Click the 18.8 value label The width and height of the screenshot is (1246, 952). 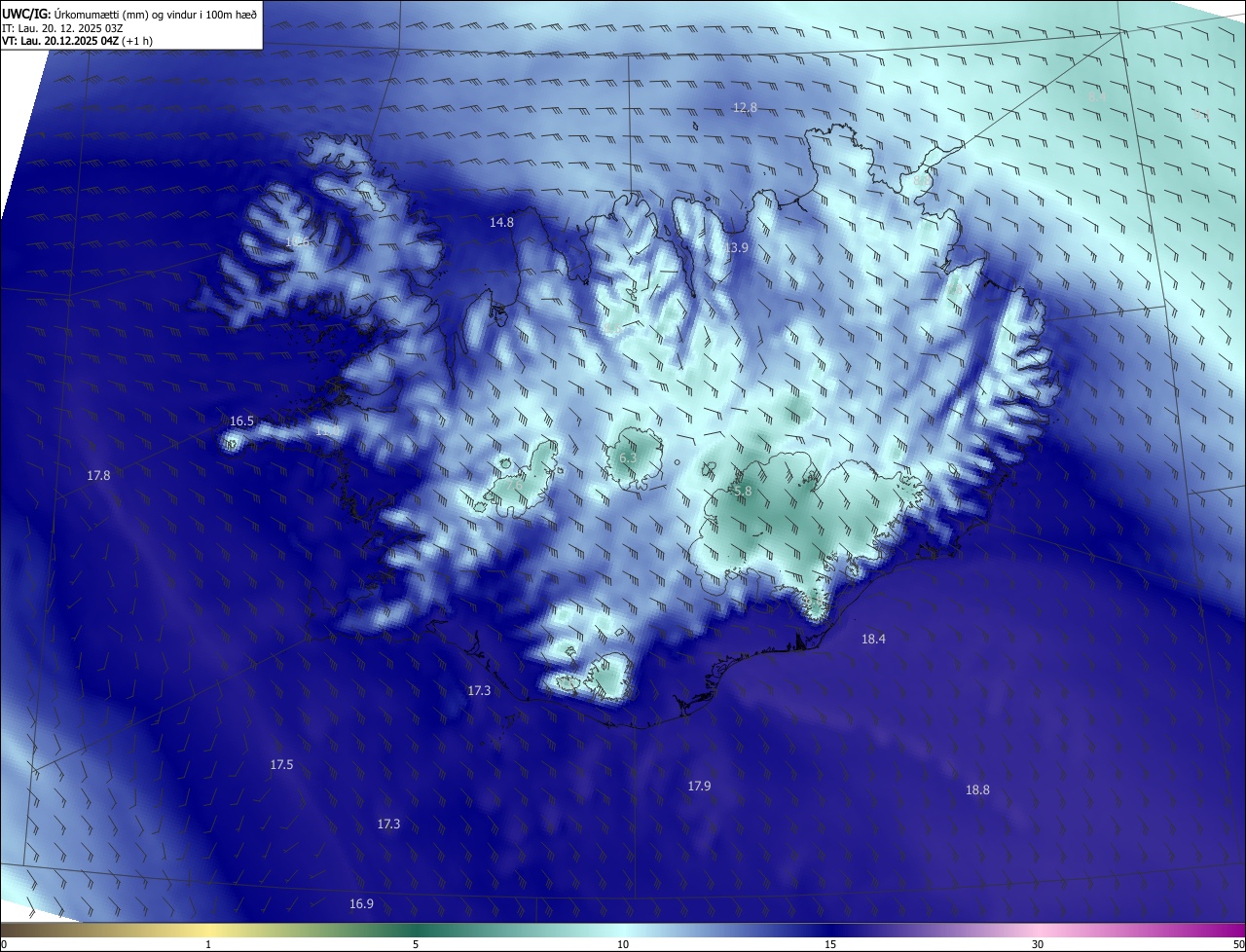977,790
